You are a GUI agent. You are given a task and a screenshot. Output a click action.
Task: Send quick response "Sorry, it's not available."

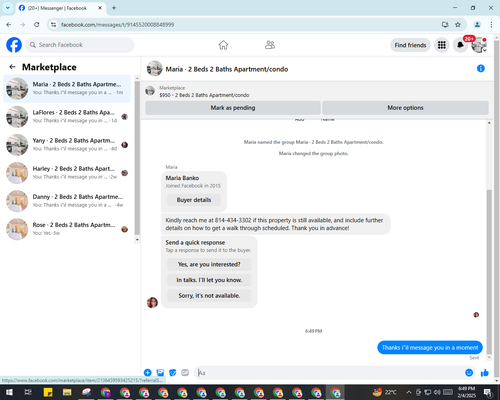tap(209, 296)
